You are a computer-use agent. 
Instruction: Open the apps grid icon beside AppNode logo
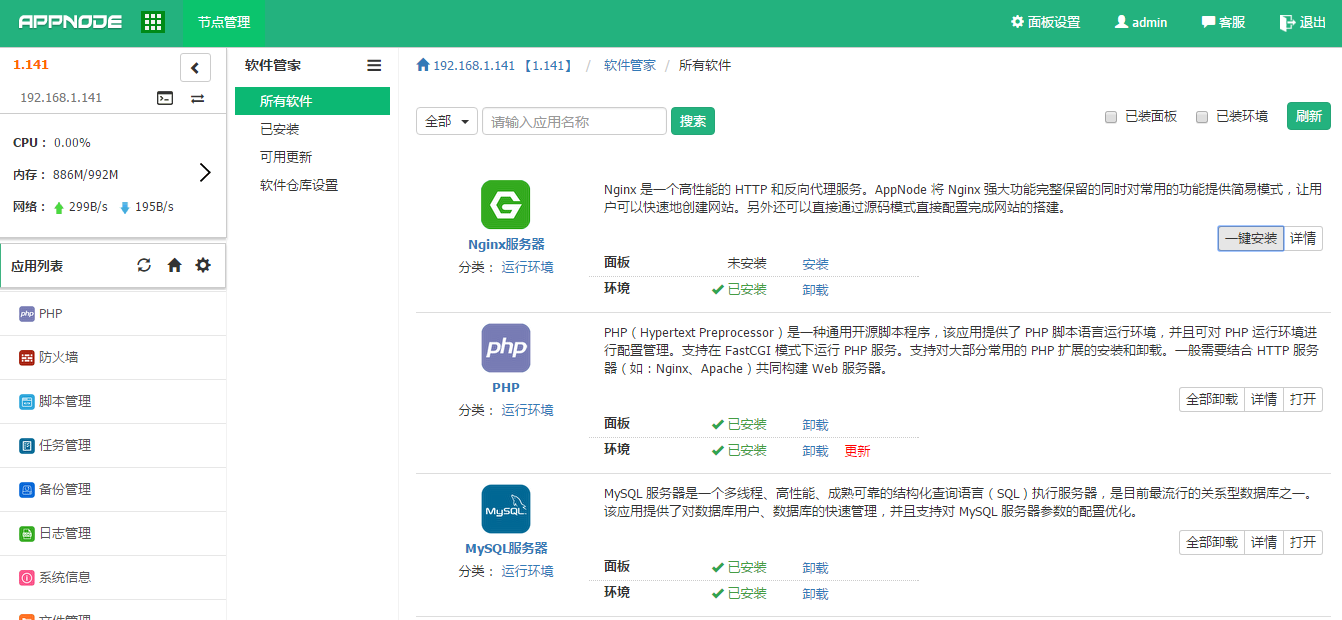coord(153,22)
